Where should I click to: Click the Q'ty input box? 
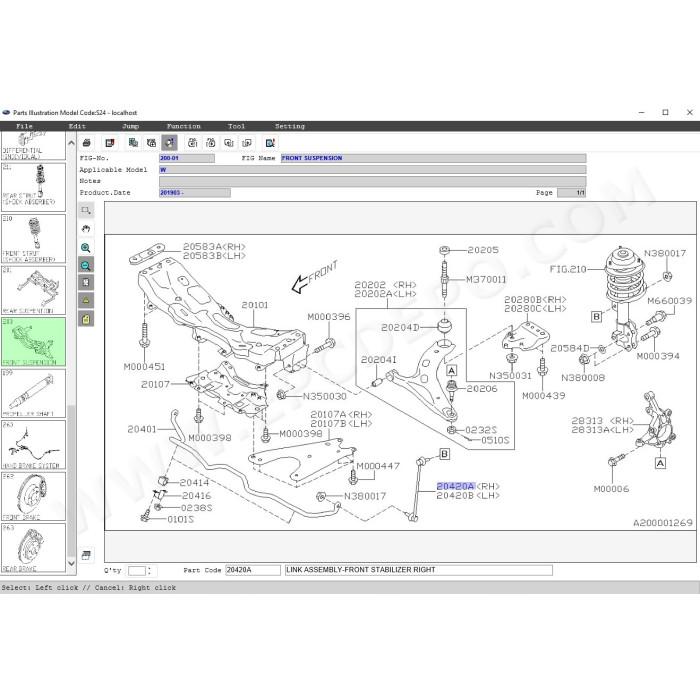[x=137, y=571]
